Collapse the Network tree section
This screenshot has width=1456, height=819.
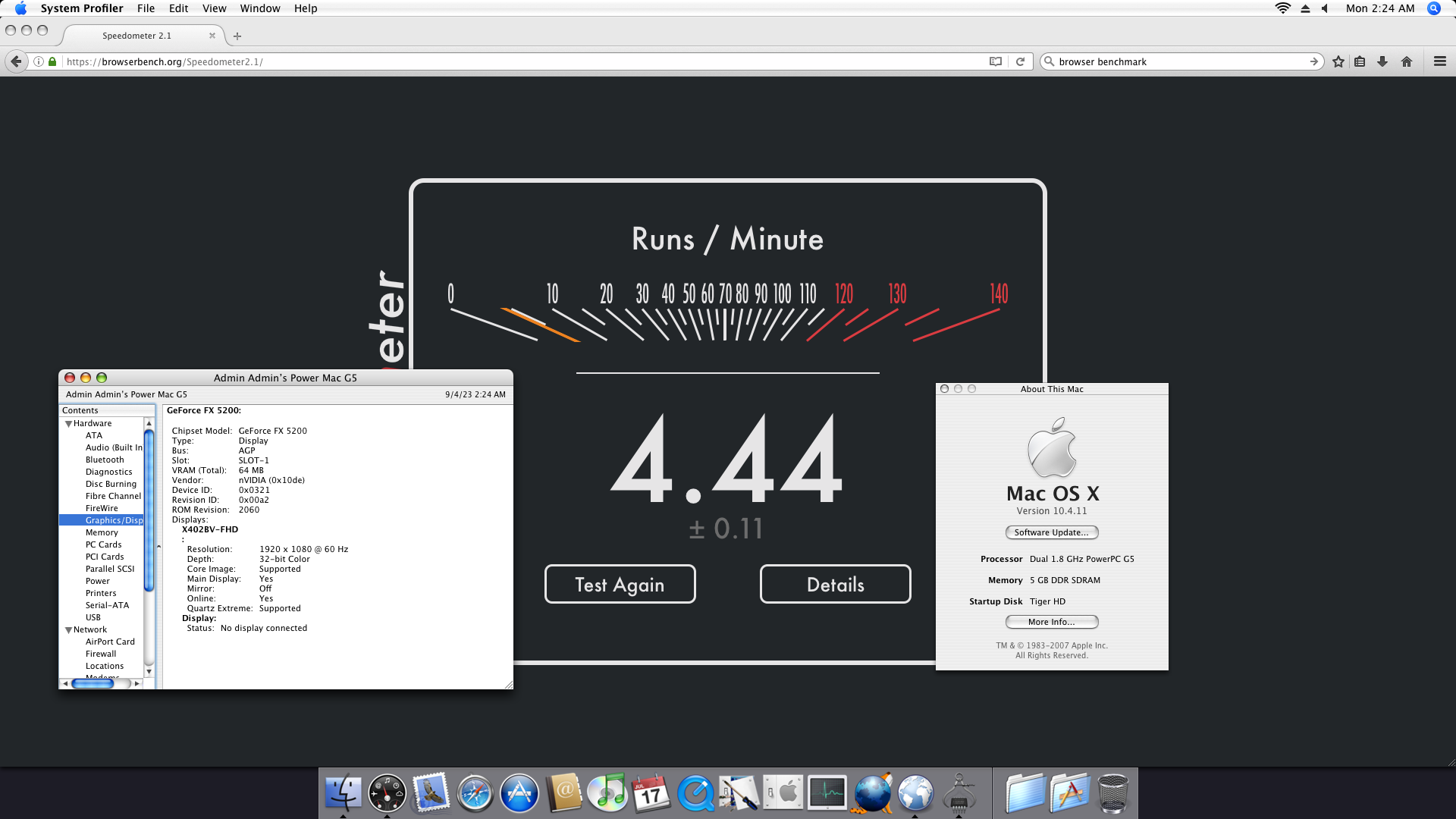pos(69,630)
